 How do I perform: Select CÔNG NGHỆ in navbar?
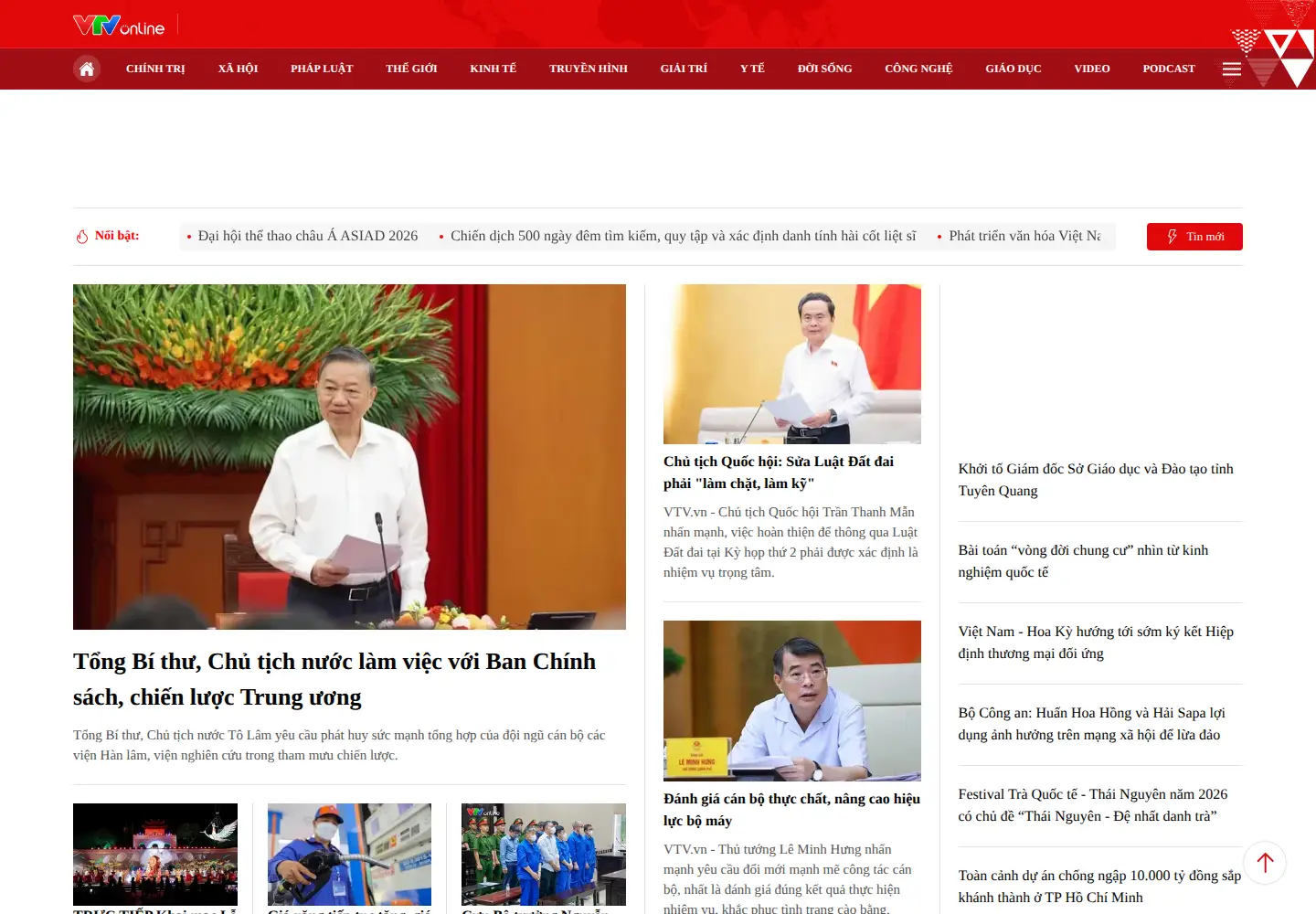tap(918, 69)
